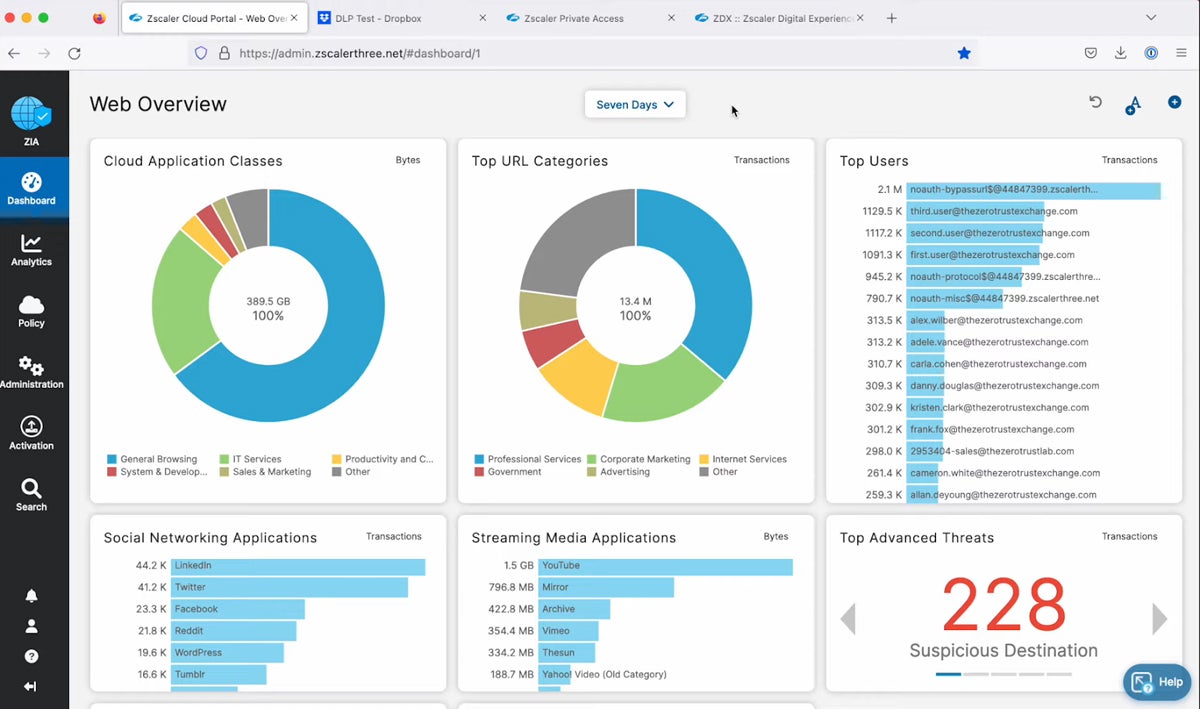Image resolution: width=1200 pixels, height=709 pixels.
Task: Open the Policy section
Action: [31, 312]
